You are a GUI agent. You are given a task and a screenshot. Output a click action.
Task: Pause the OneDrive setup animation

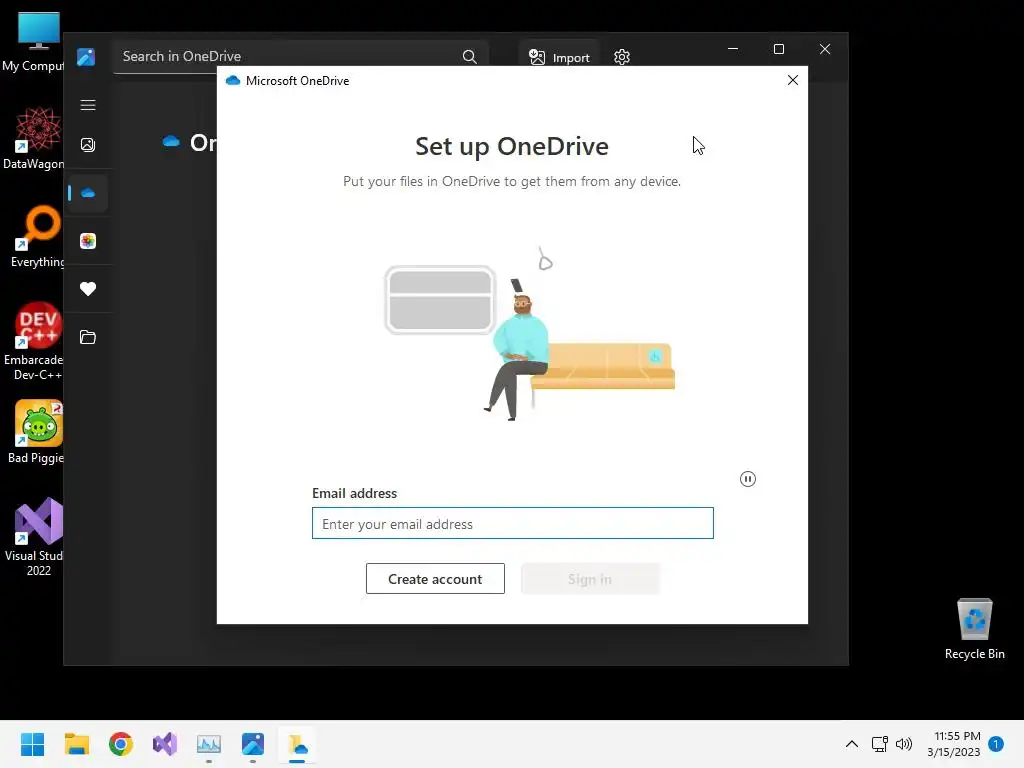(748, 479)
